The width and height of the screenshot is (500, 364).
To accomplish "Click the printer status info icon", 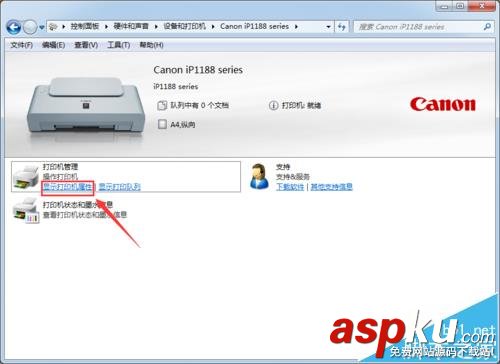I will pos(273,106).
